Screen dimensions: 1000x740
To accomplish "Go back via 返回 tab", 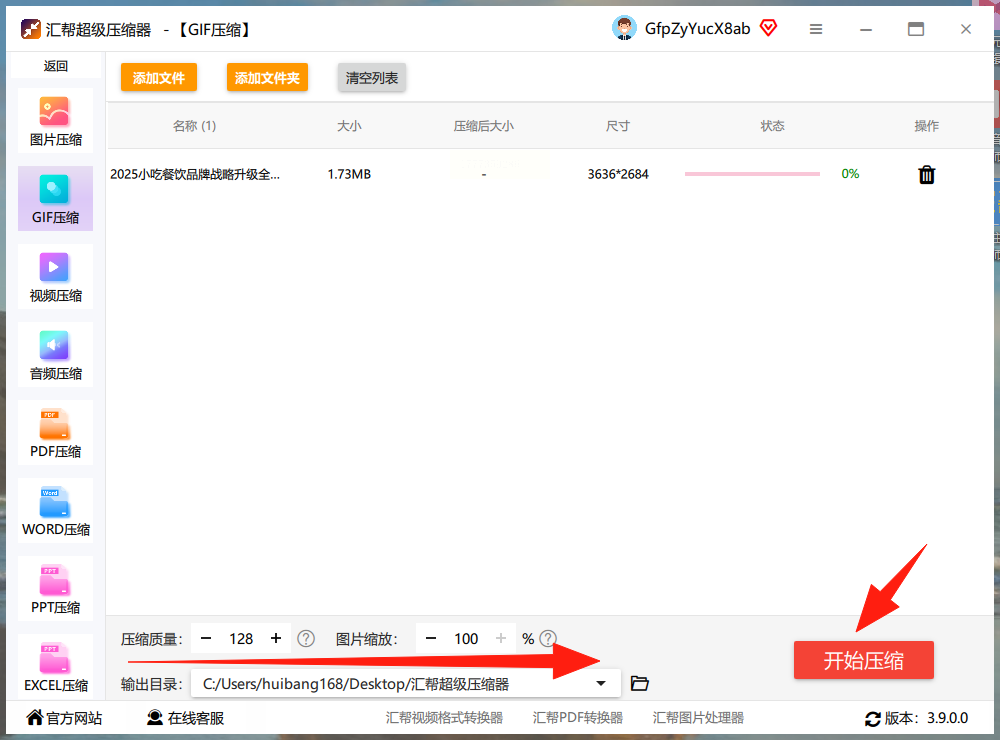I will 55,66.
